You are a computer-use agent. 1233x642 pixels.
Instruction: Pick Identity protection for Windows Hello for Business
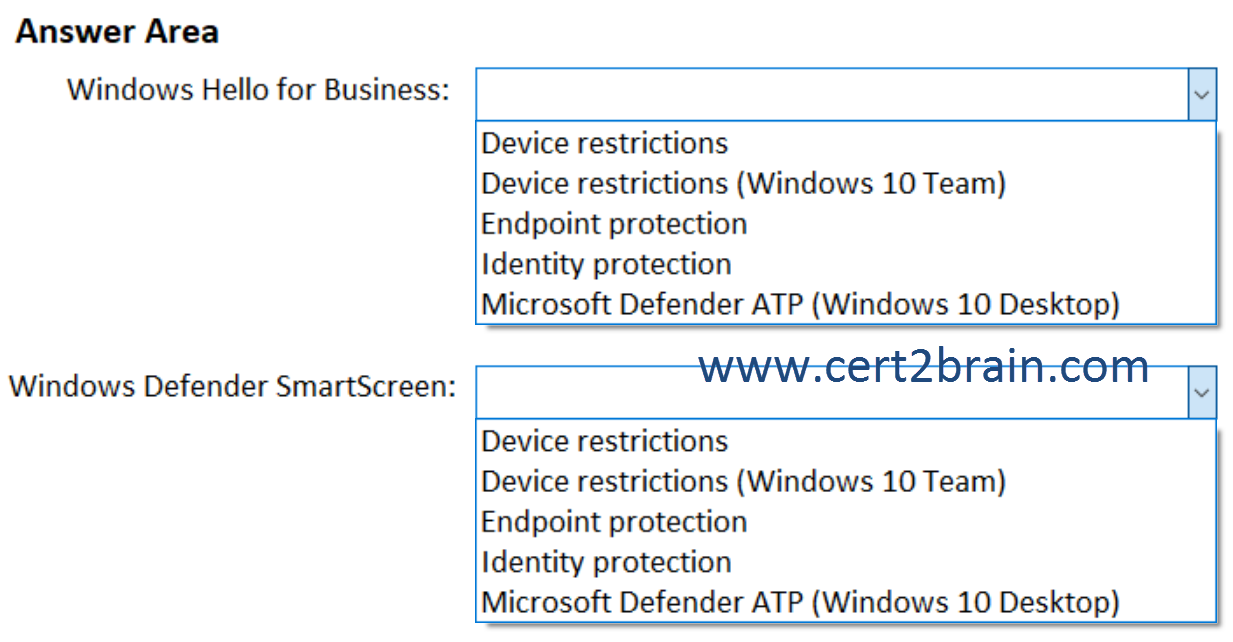(606, 264)
